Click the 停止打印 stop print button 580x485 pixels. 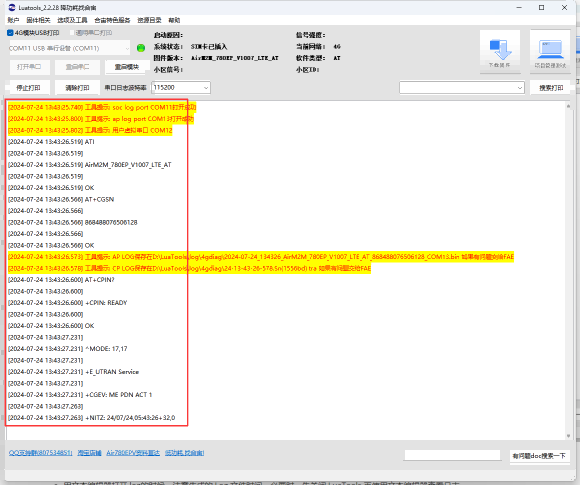click(28, 88)
